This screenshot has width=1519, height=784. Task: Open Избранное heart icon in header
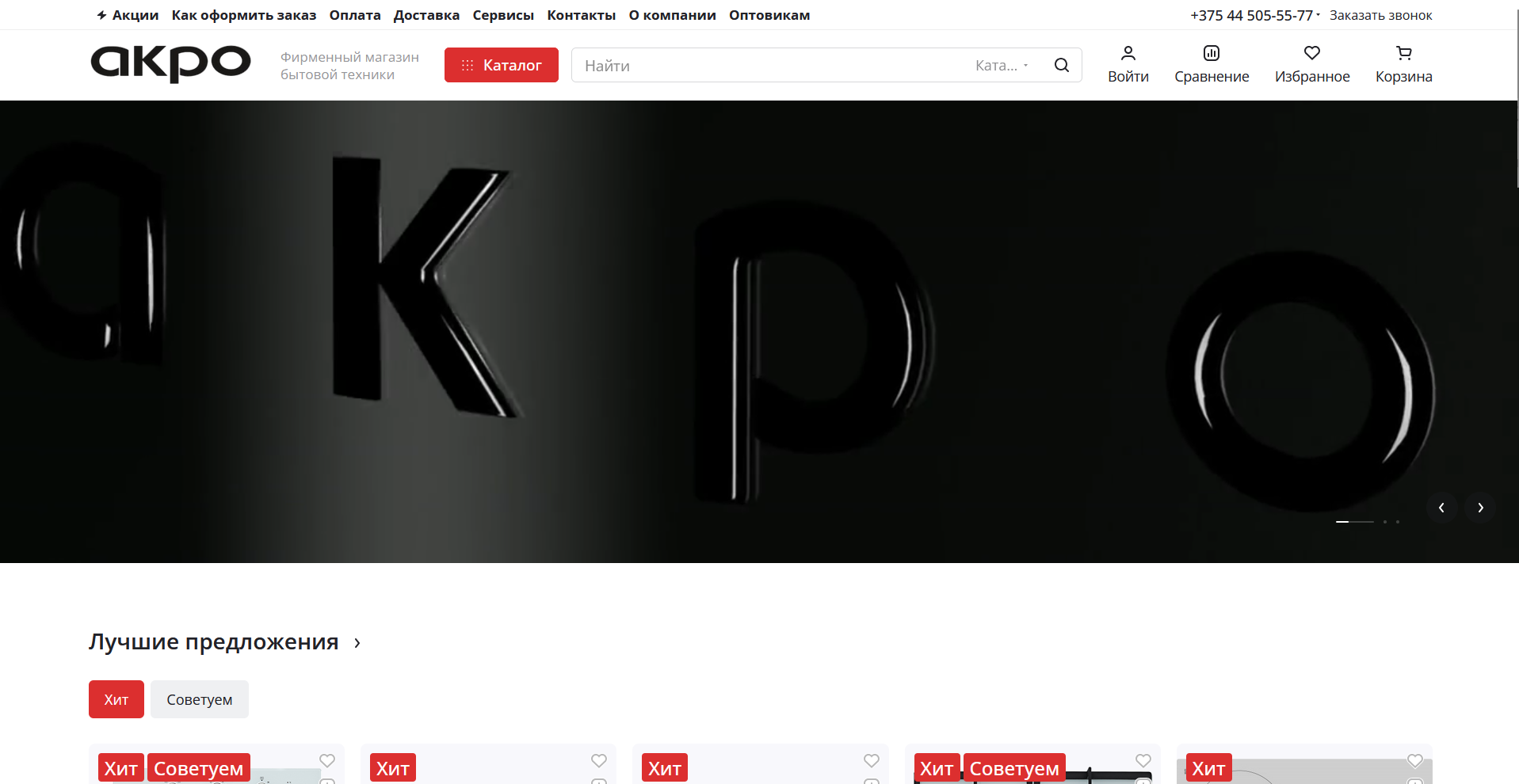[x=1311, y=53]
